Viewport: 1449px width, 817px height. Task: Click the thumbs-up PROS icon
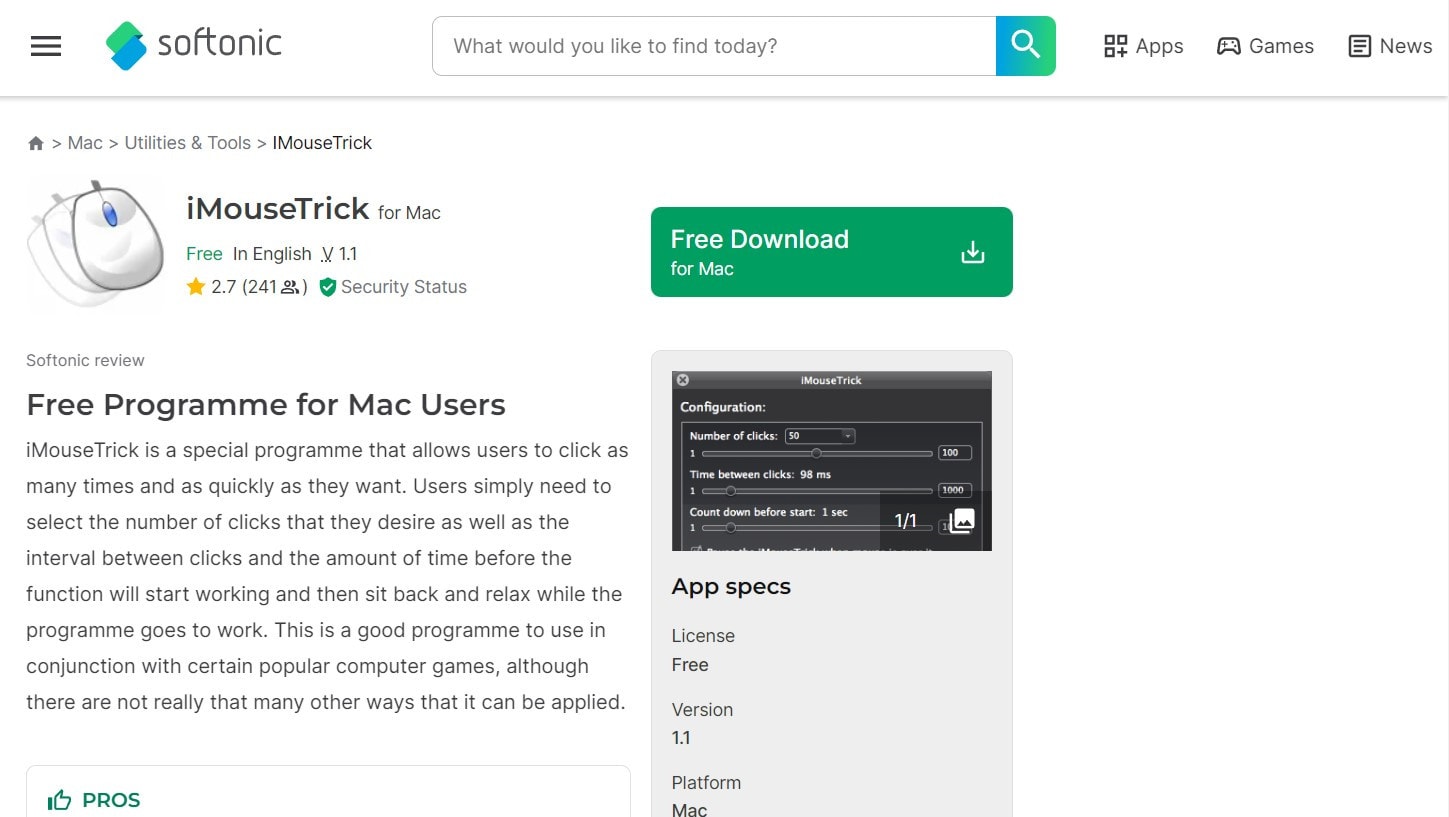(x=60, y=800)
